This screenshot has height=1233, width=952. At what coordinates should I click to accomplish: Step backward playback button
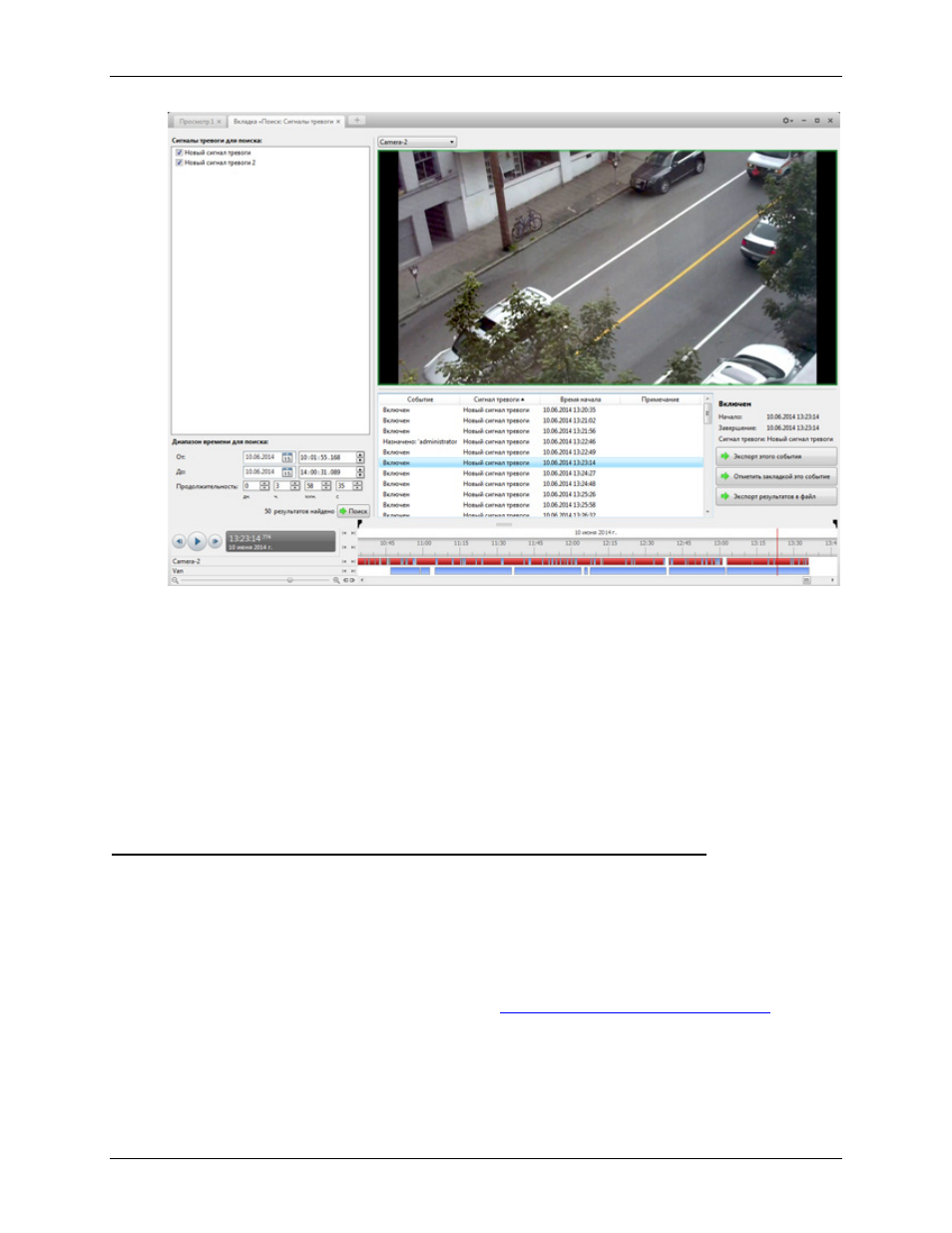[180, 541]
